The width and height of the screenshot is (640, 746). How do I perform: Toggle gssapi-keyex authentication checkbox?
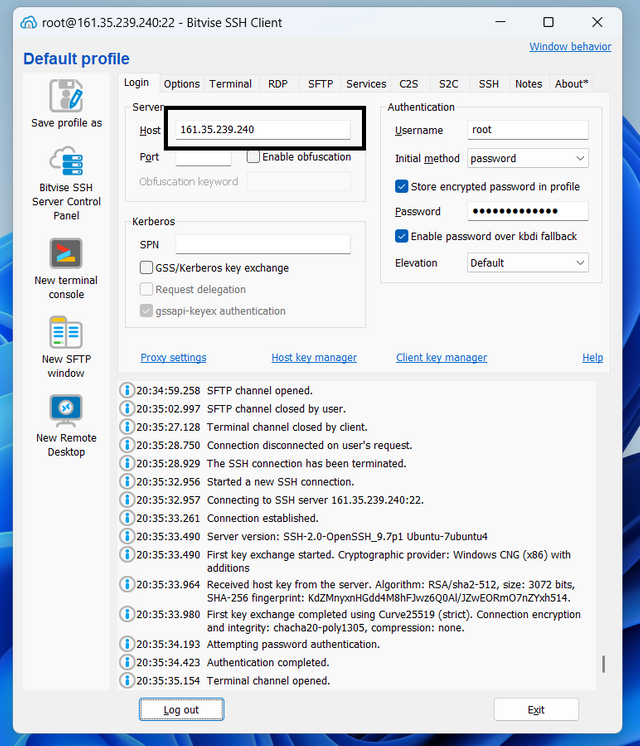146,311
